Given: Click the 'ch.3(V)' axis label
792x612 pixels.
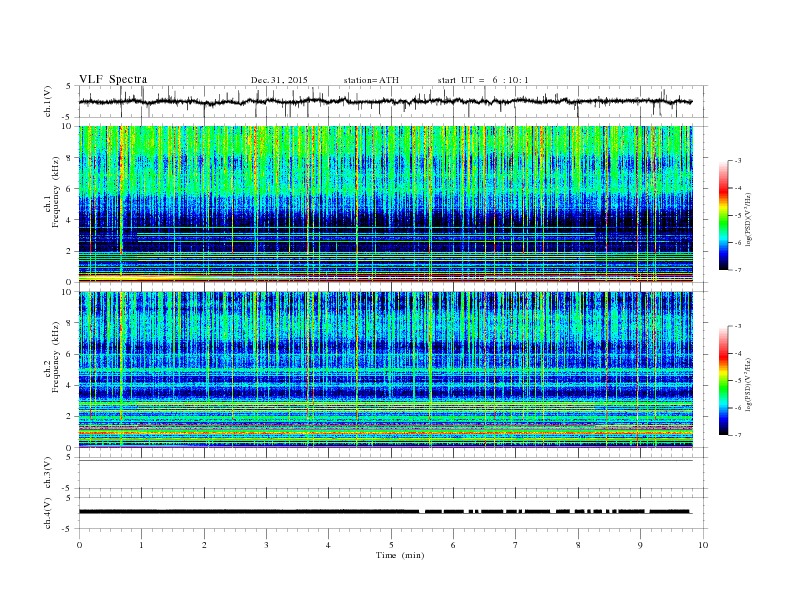Looking at the screenshot, I should coord(48,473).
